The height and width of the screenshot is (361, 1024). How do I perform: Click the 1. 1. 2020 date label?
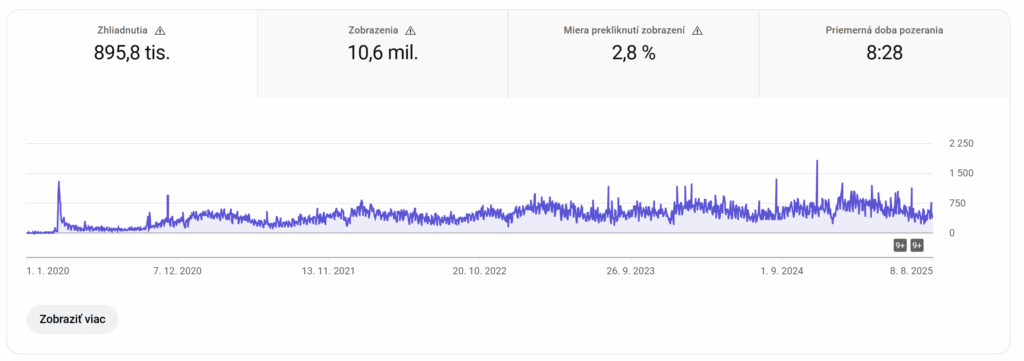click(x=48, y=270)
